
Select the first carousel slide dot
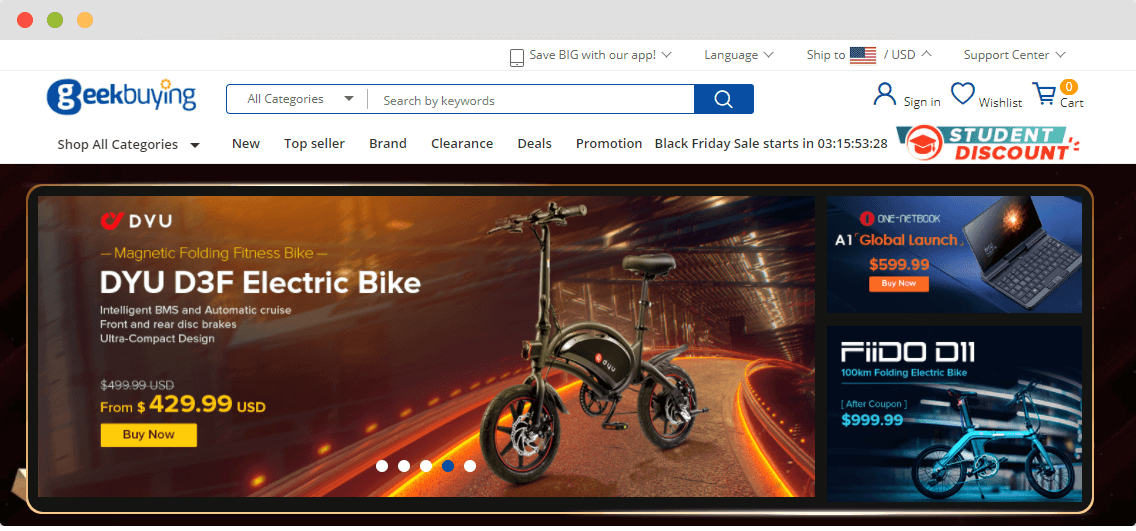(382, 466)
